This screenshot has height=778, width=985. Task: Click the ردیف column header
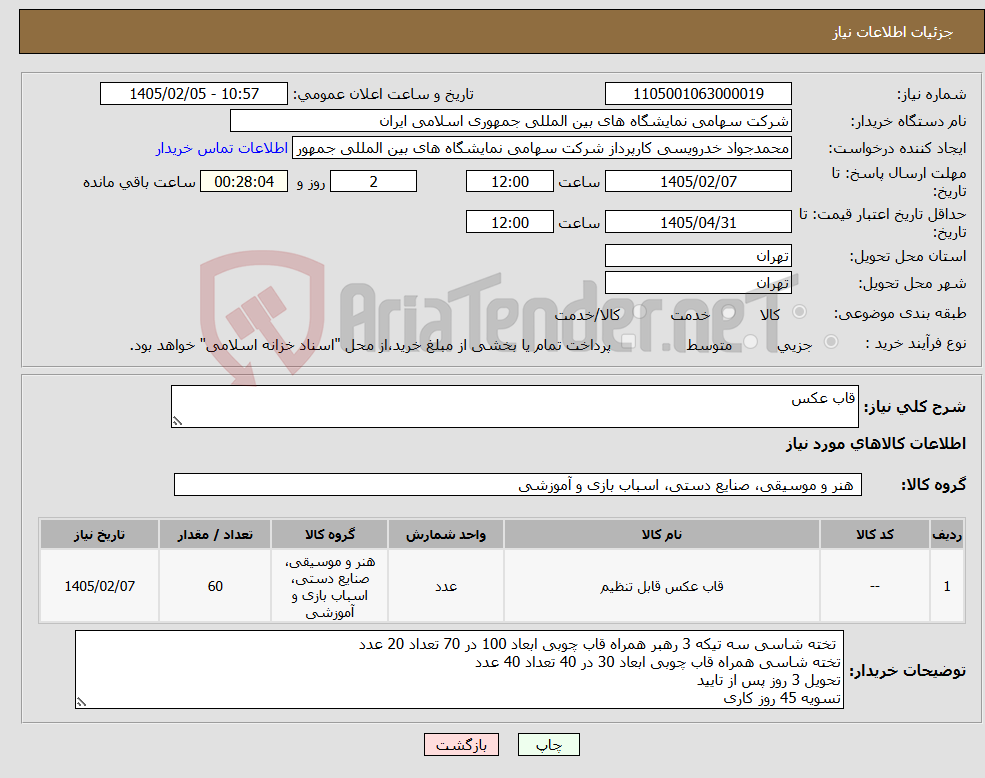point(947,534)
